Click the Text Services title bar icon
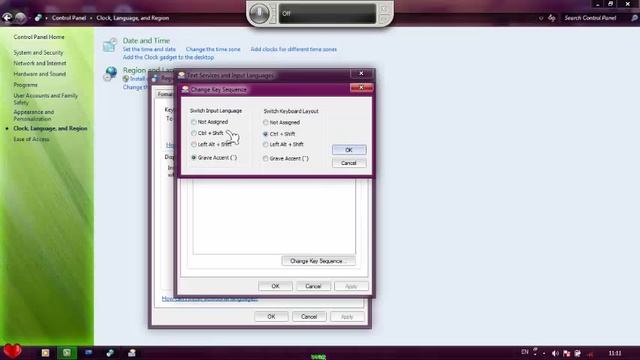Screen dimensions: 640x360 pyautogui.click(x=182, y=75)
